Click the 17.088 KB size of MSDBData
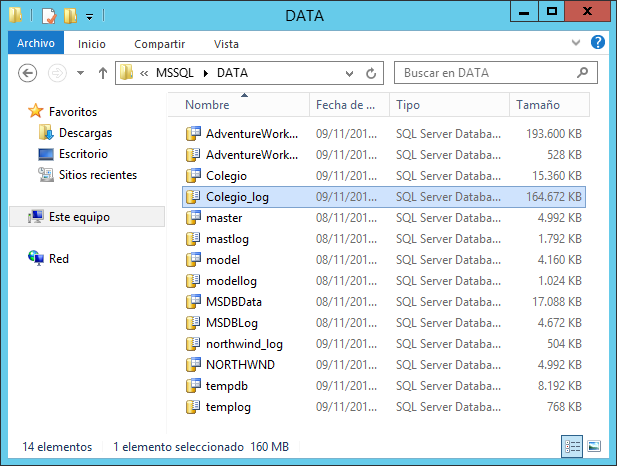Viewport: 617px width, 466px height. click(x=557, y=301)
